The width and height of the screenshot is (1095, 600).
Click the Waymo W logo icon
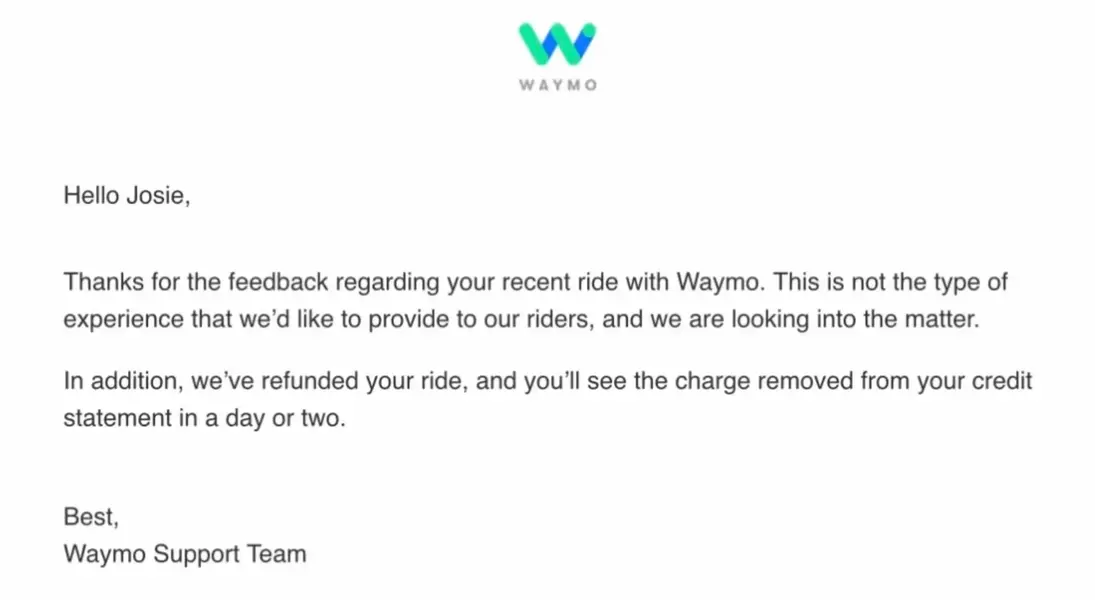point(557,43)
